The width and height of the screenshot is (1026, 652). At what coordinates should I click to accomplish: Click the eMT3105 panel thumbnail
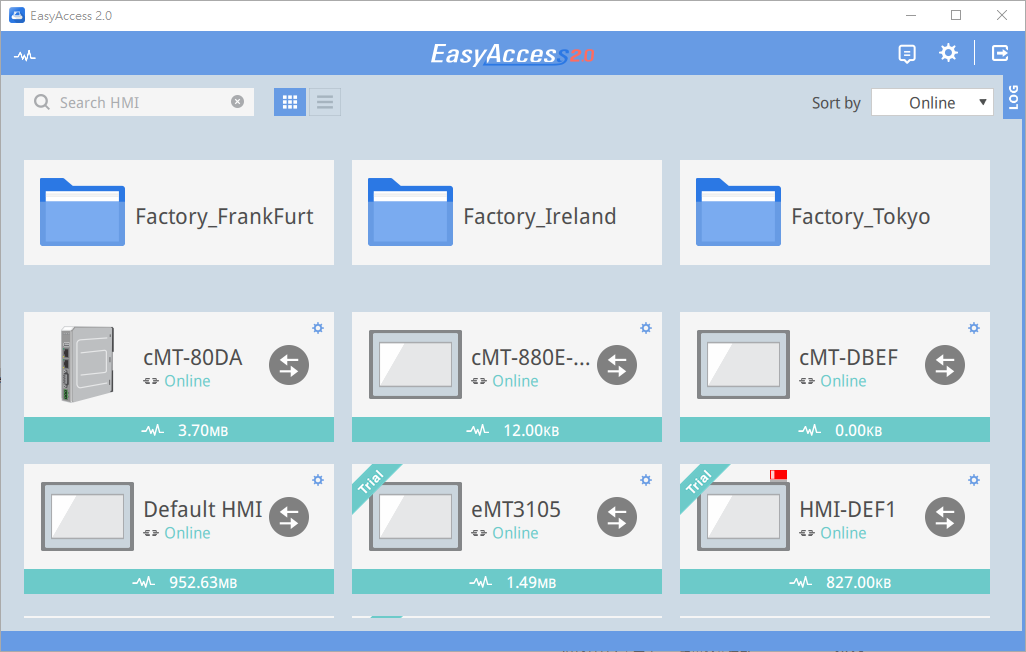coord(416,516)
